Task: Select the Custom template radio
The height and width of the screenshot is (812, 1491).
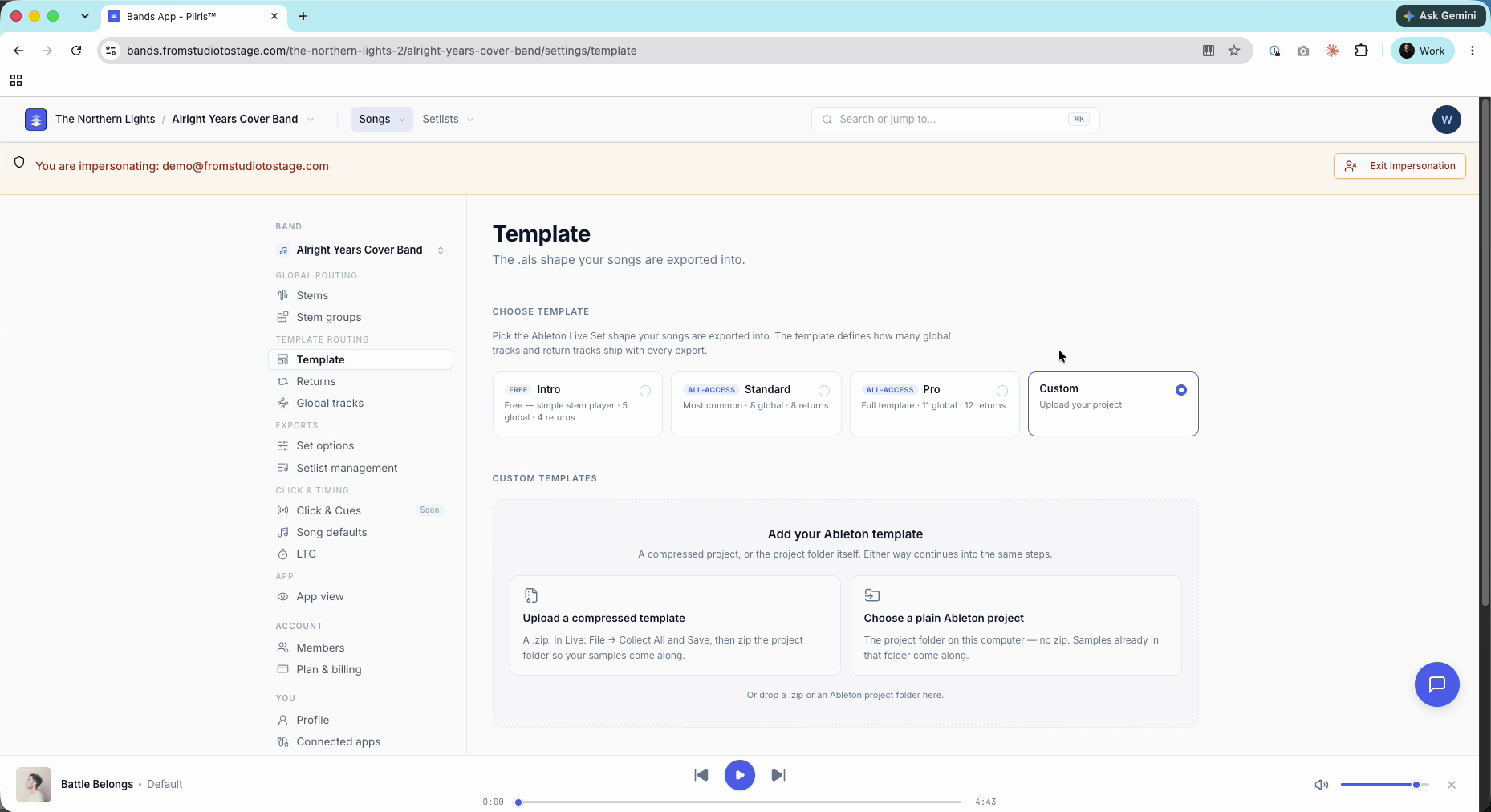Action: coord(1181,390)
